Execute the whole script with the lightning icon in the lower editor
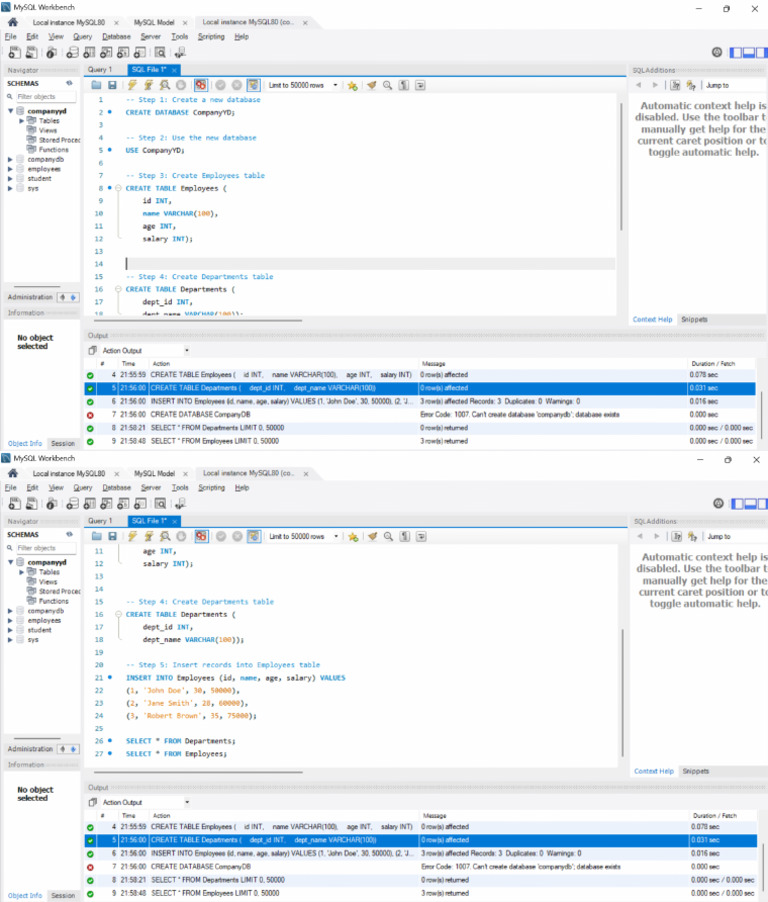Screen dimensions: 768x902 tap(133, 536)
